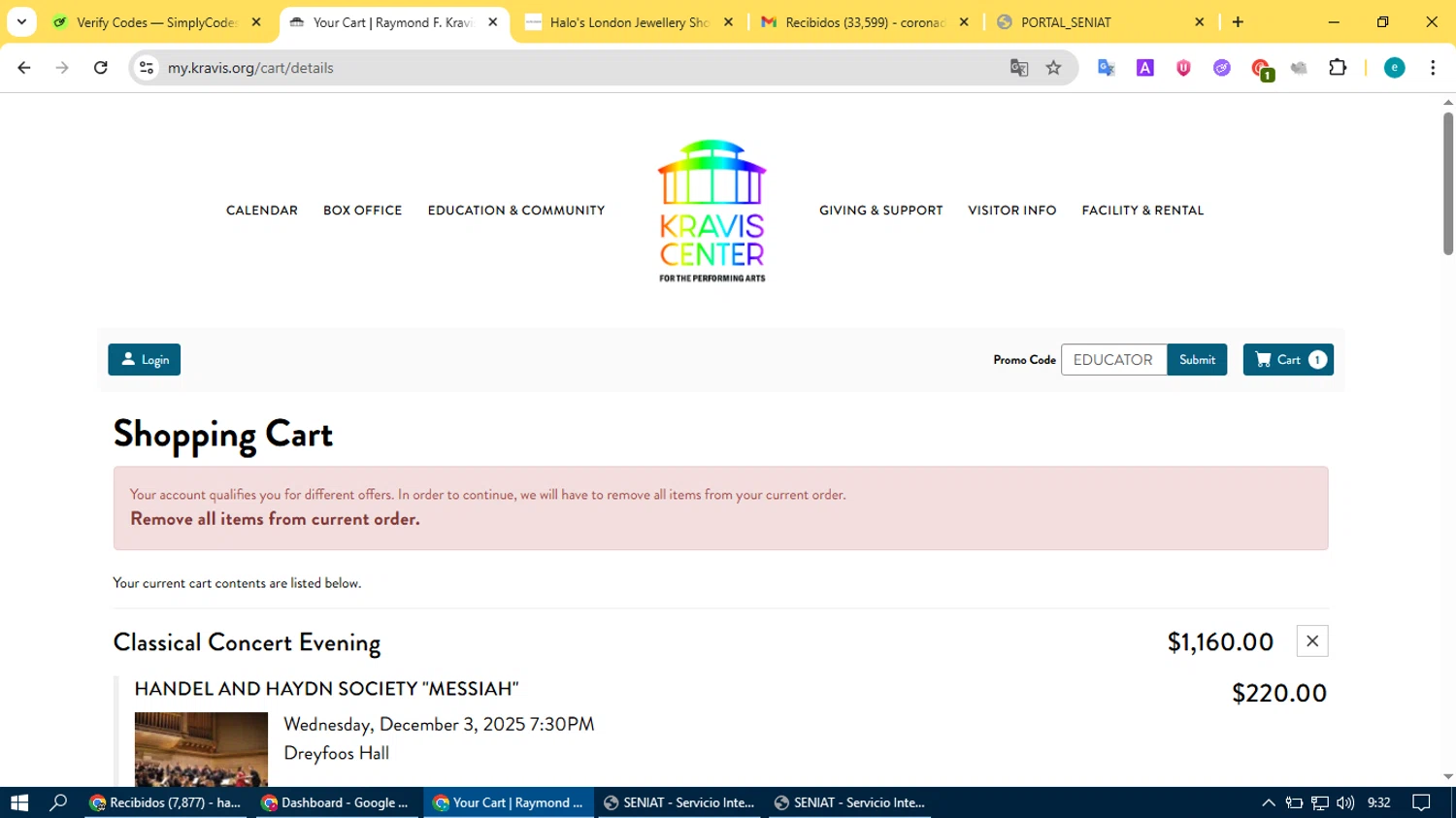Close the Verify Codes tab
Image resolution: width=1456 pixels, height=818 pixels.
click(256, 21)
